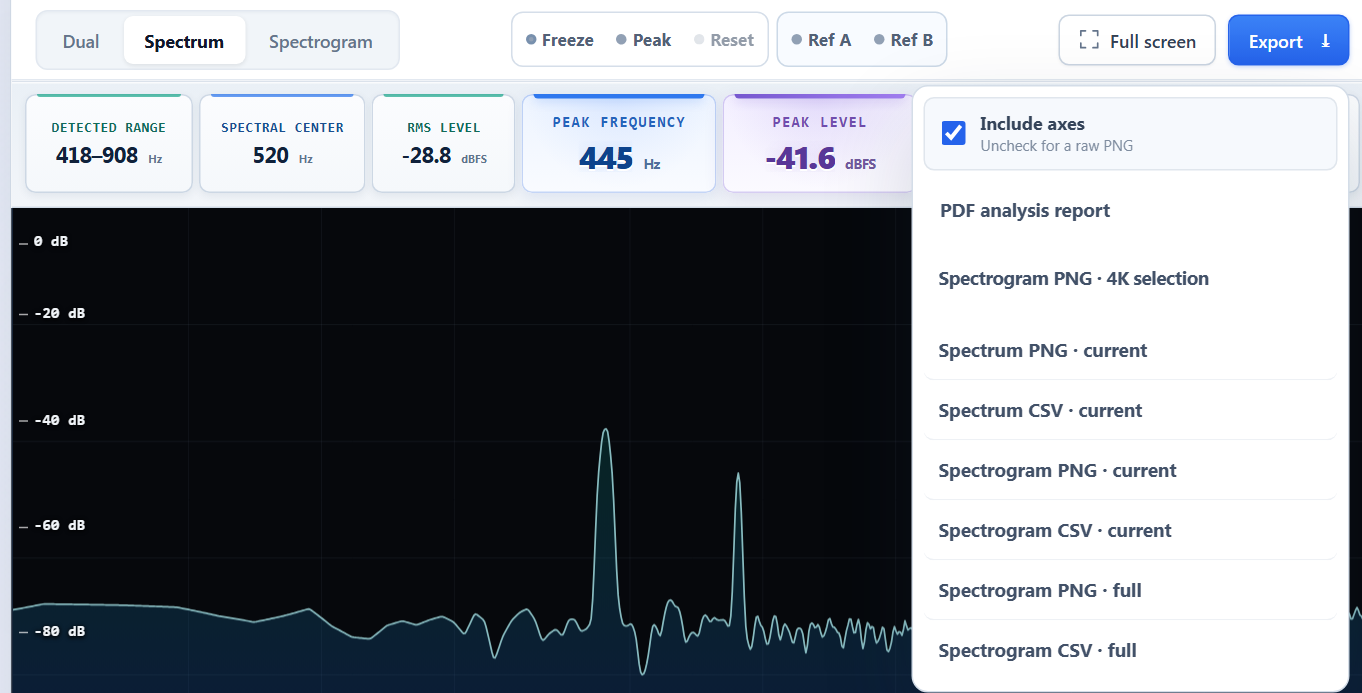Enable Peak hold toggle

click(x=644, y=40)
